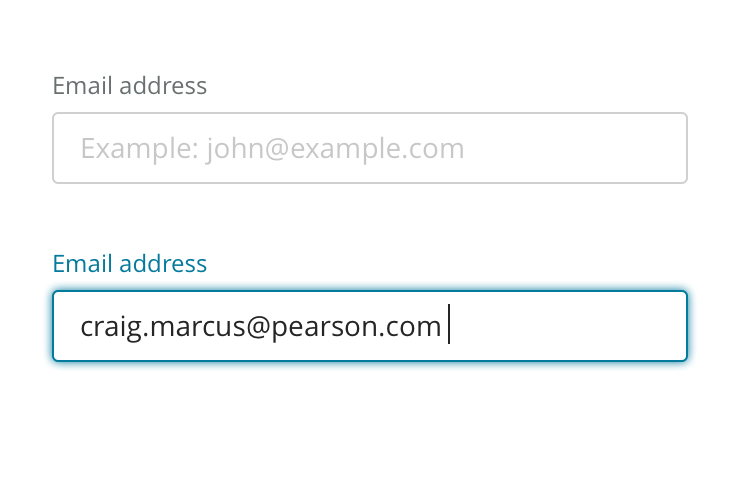Click the blue "Email address" label
The image size is (740, 490).
pos(130,264)
